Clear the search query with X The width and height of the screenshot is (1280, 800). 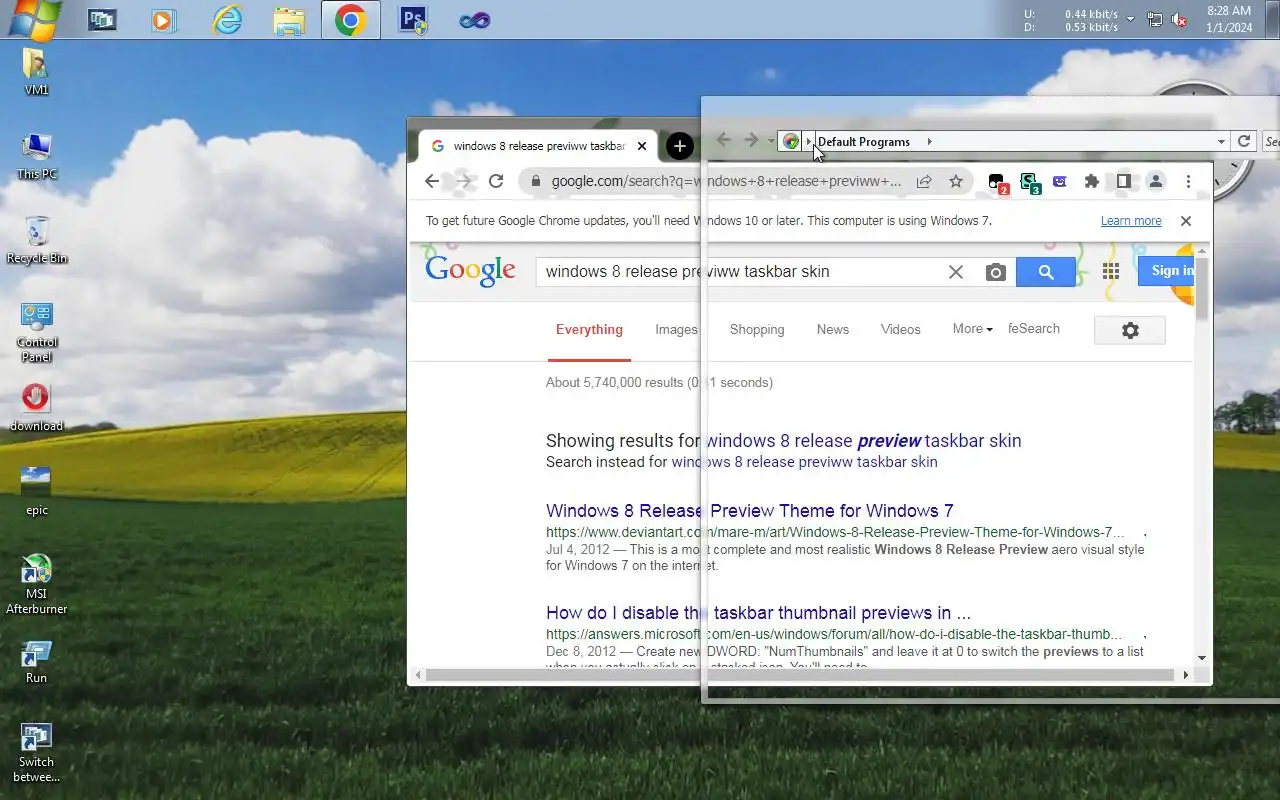[956, 272]
